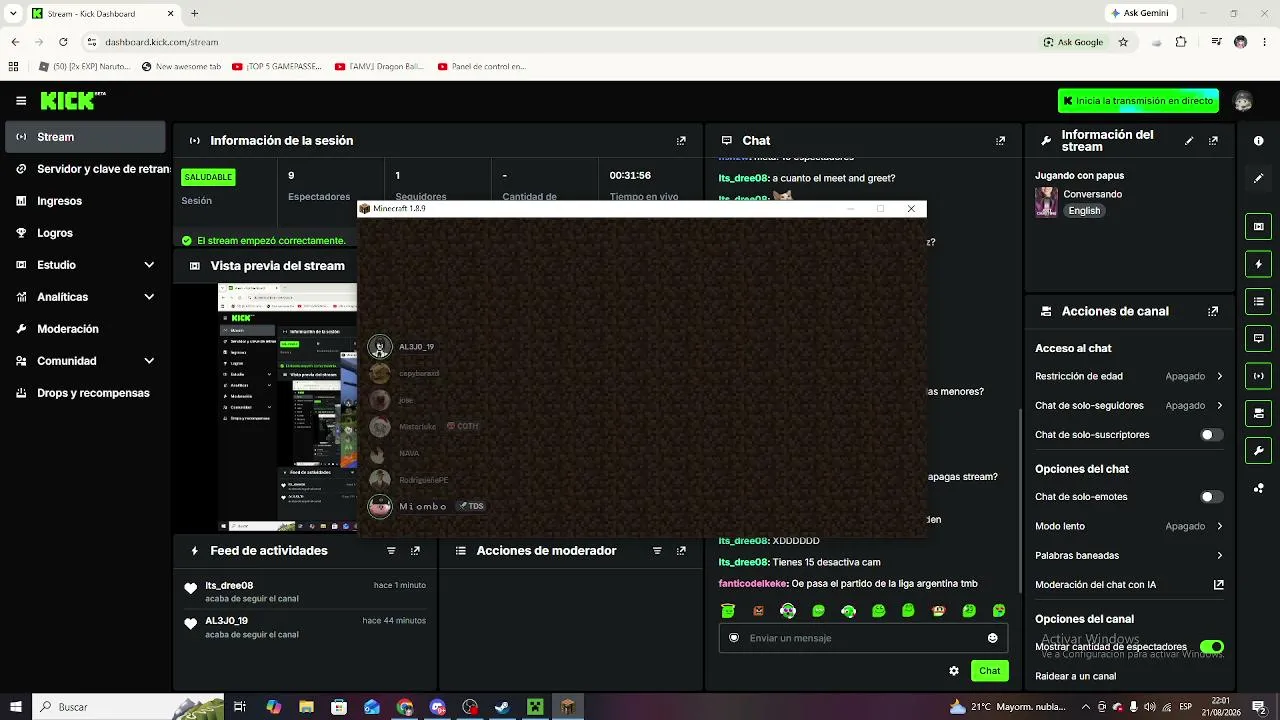Disable Mostrar cantidad de espectadores switch
The width and height of the screenshot is (1280, 720).
point(1211,647)
